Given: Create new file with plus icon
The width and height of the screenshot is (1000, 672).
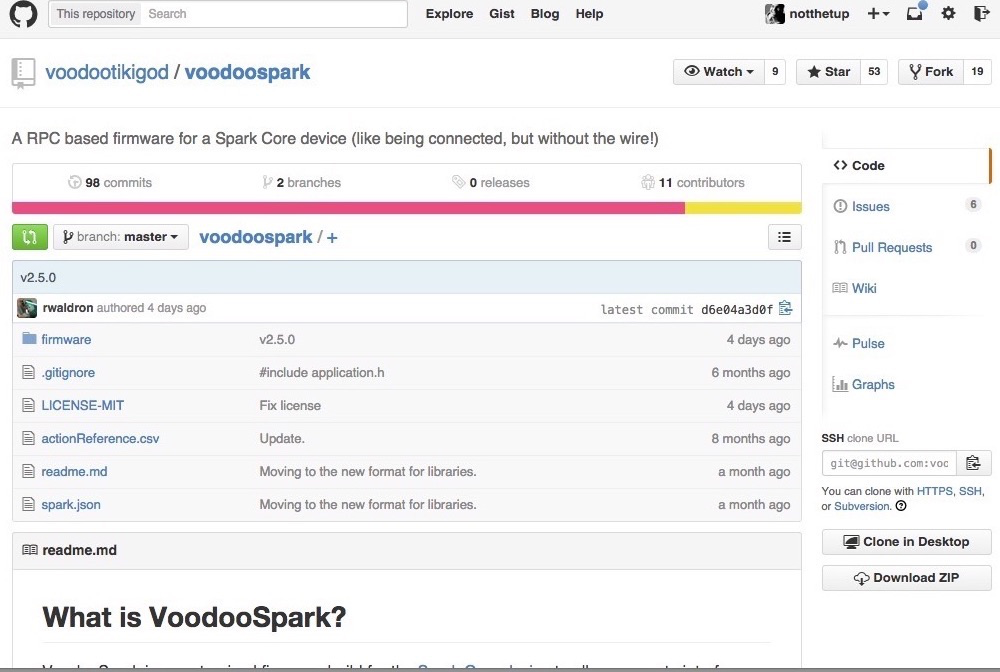Looking at the screenshot, I should 332,238.
